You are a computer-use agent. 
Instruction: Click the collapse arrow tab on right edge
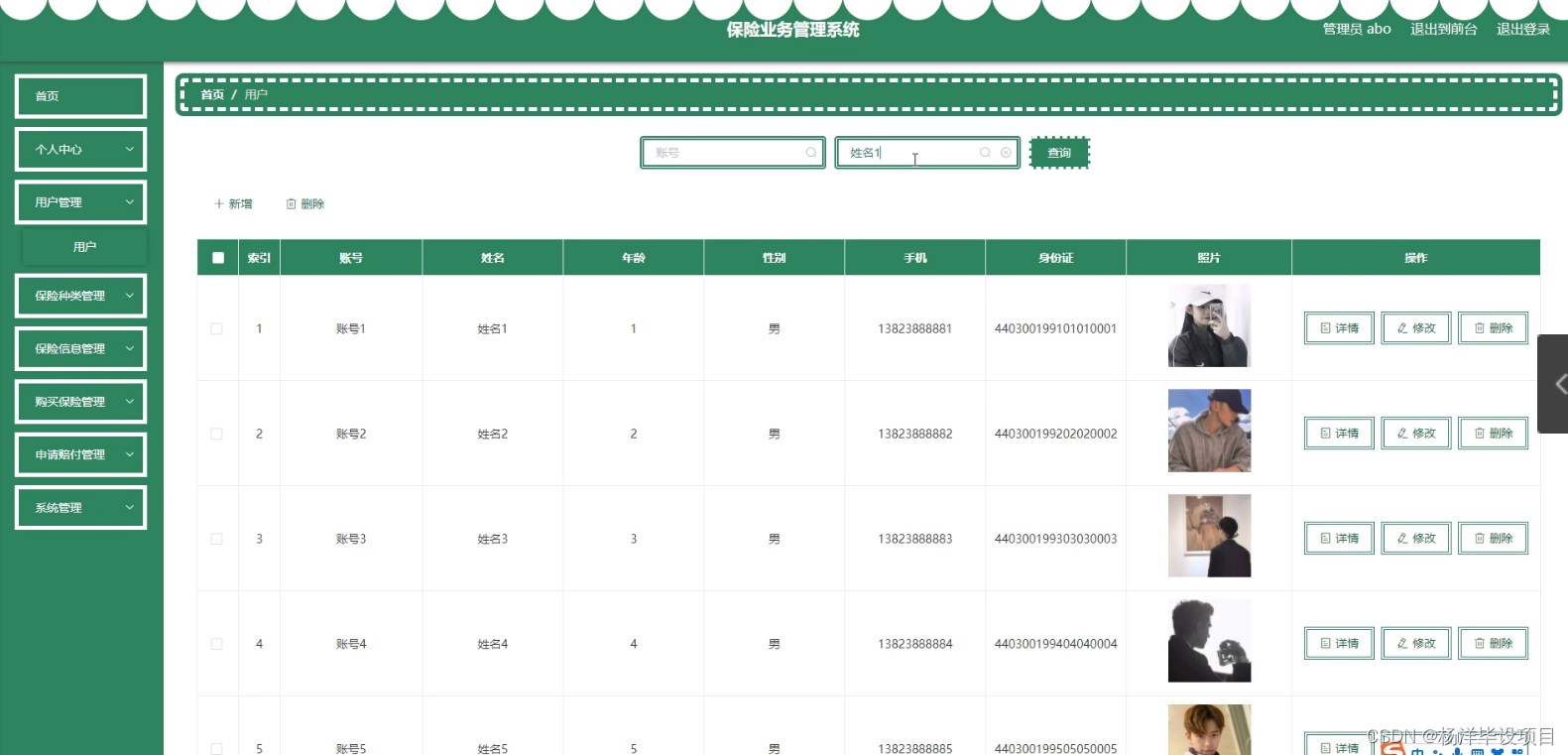pos(1554,384)
